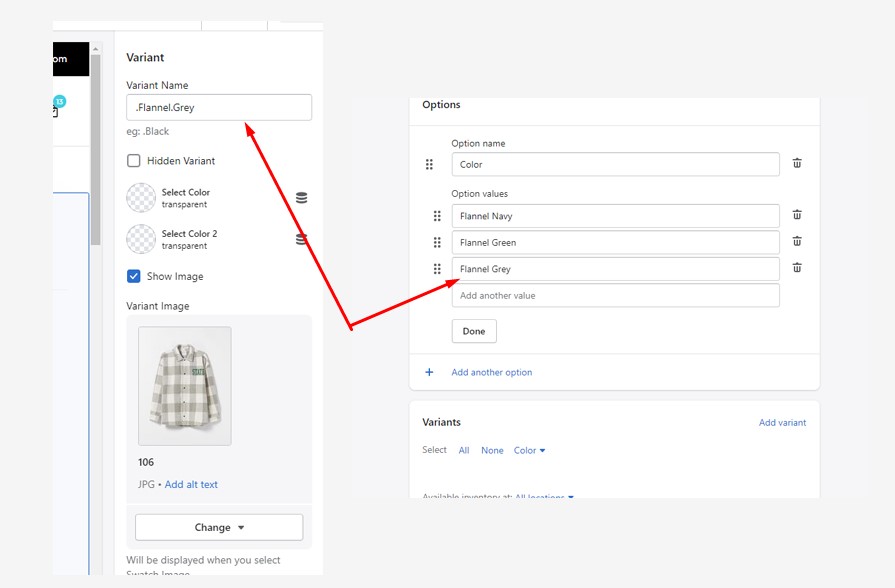The image size is (895, 588).
Task: Open the All locations inventory dropdown
Action: tap(545, 496)
